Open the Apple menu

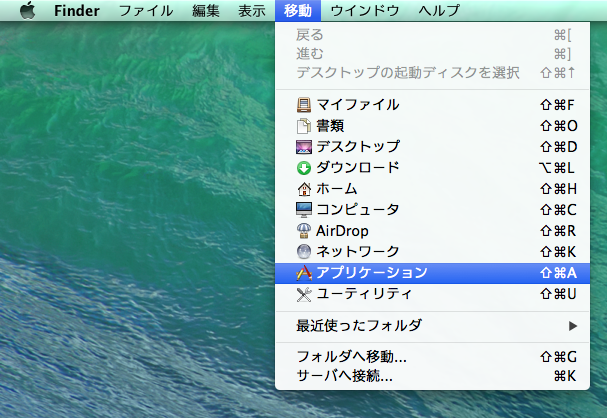click(27, 10)
